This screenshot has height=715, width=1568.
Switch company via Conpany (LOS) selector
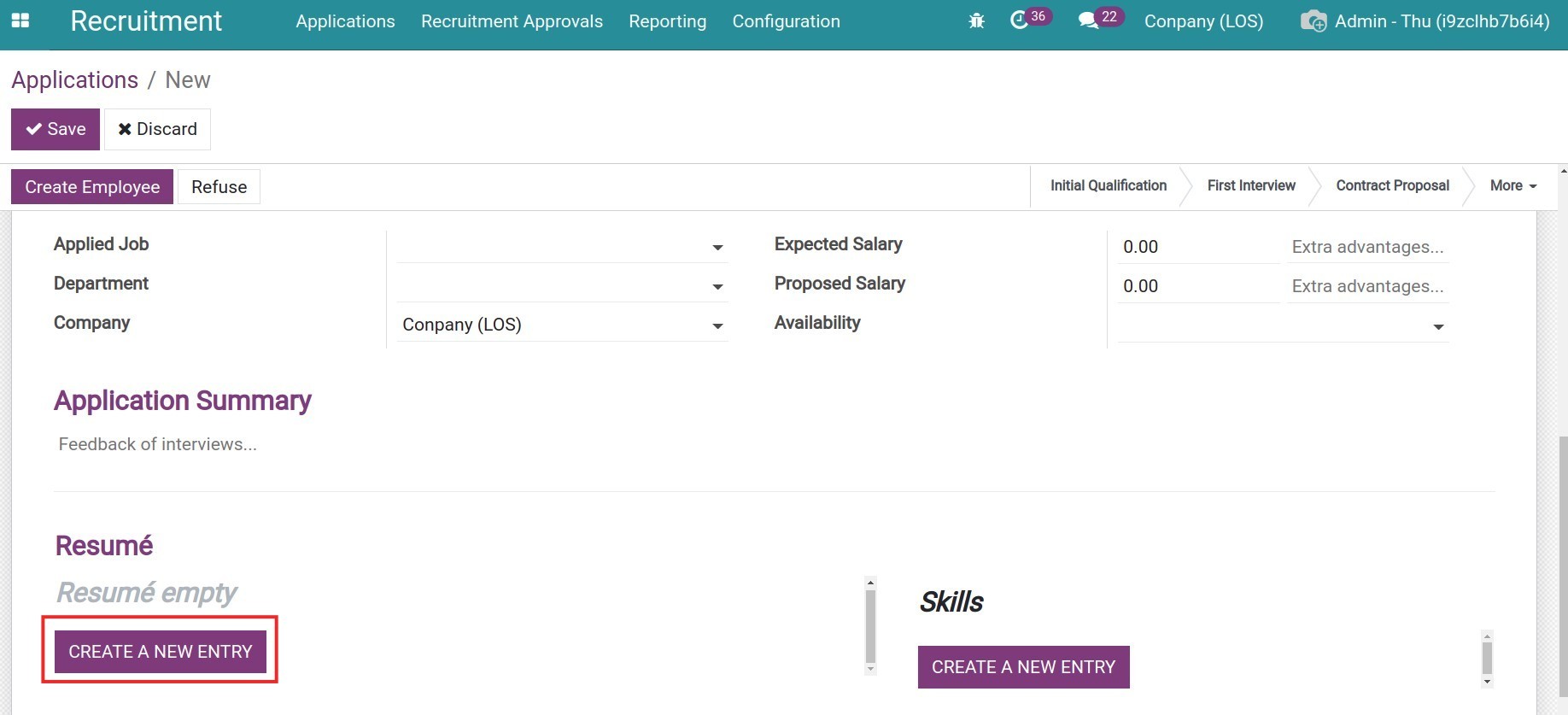coord(1203,21)
